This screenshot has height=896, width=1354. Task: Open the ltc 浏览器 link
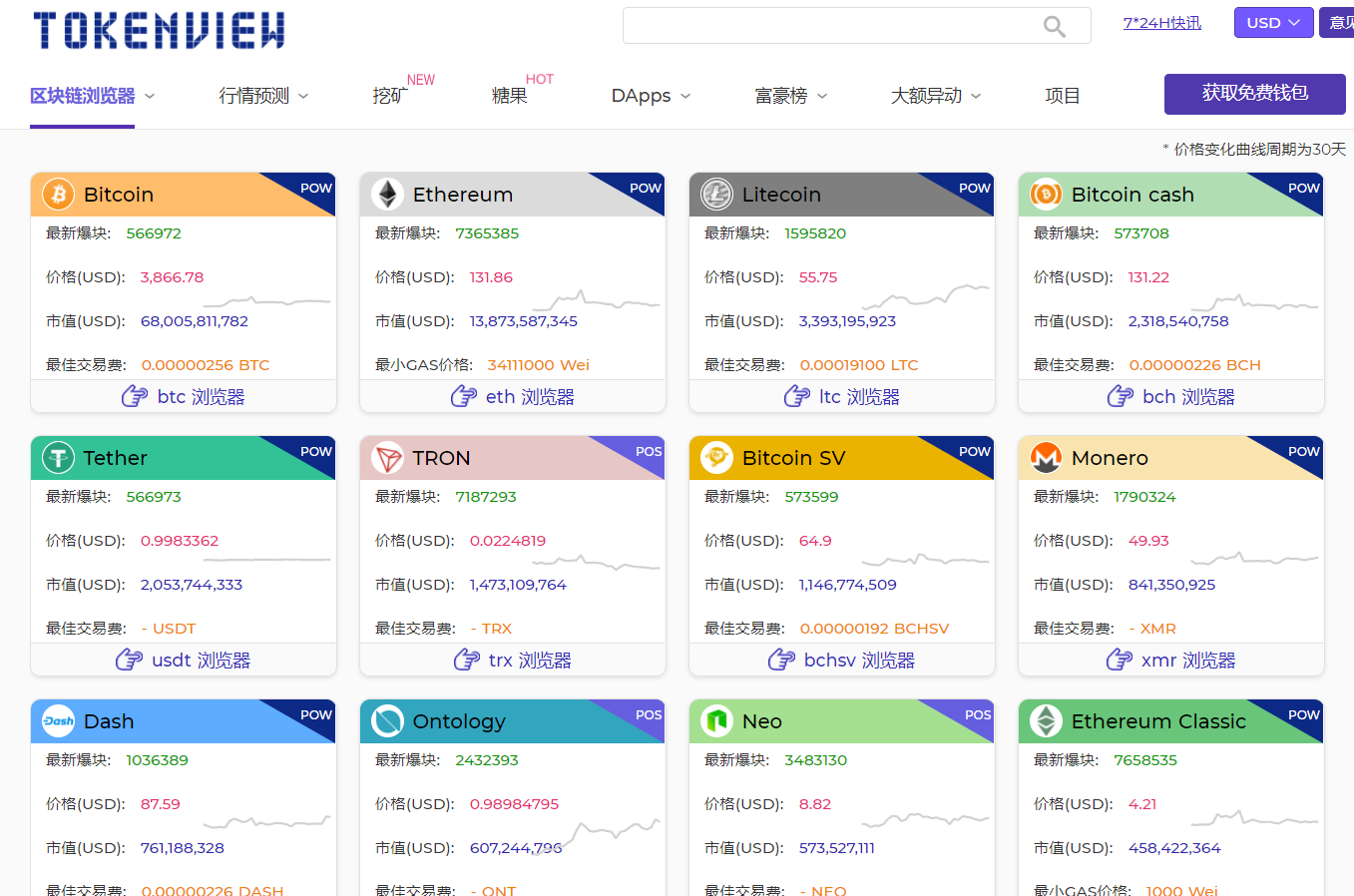coord(859,396)
